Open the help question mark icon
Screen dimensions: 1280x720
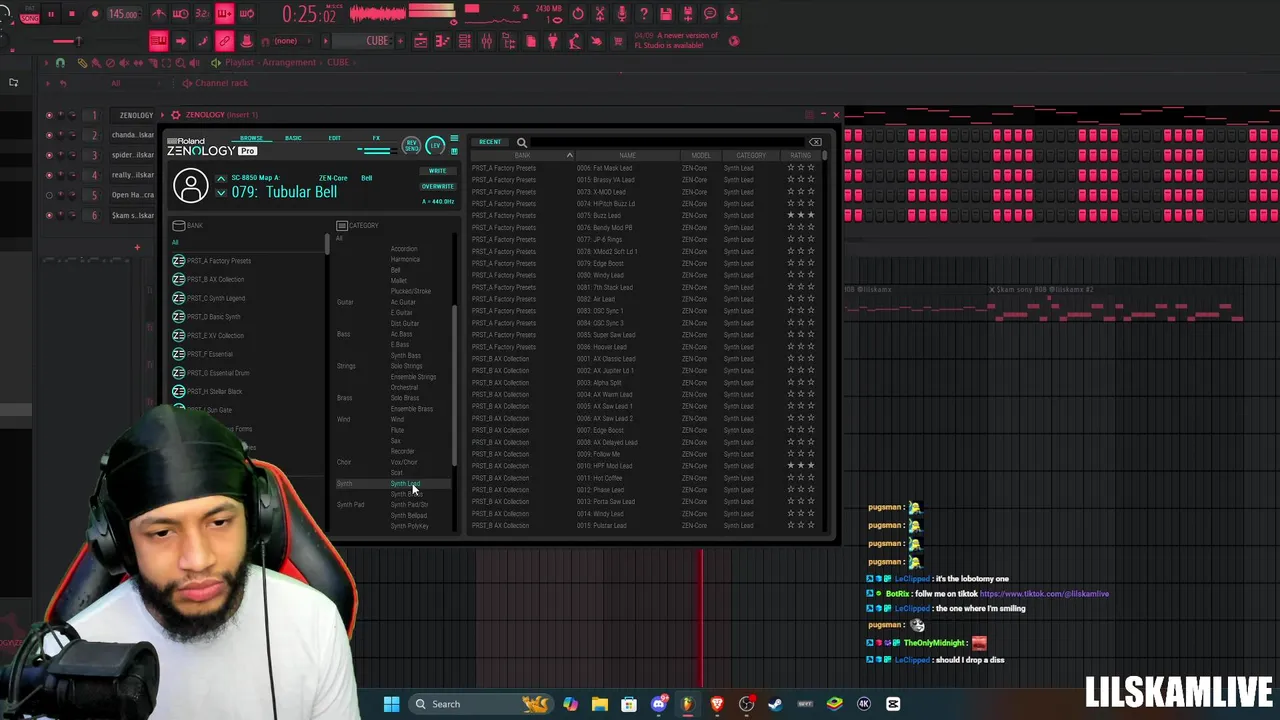pyautogui.click(x=644, y=14)
